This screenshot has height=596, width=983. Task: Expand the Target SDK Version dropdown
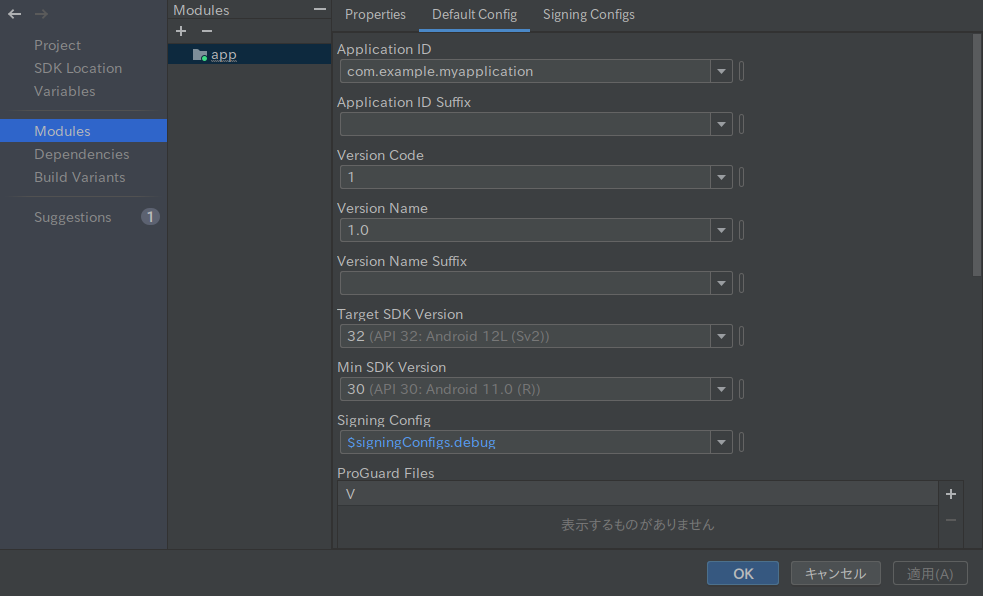pos(721,336)
